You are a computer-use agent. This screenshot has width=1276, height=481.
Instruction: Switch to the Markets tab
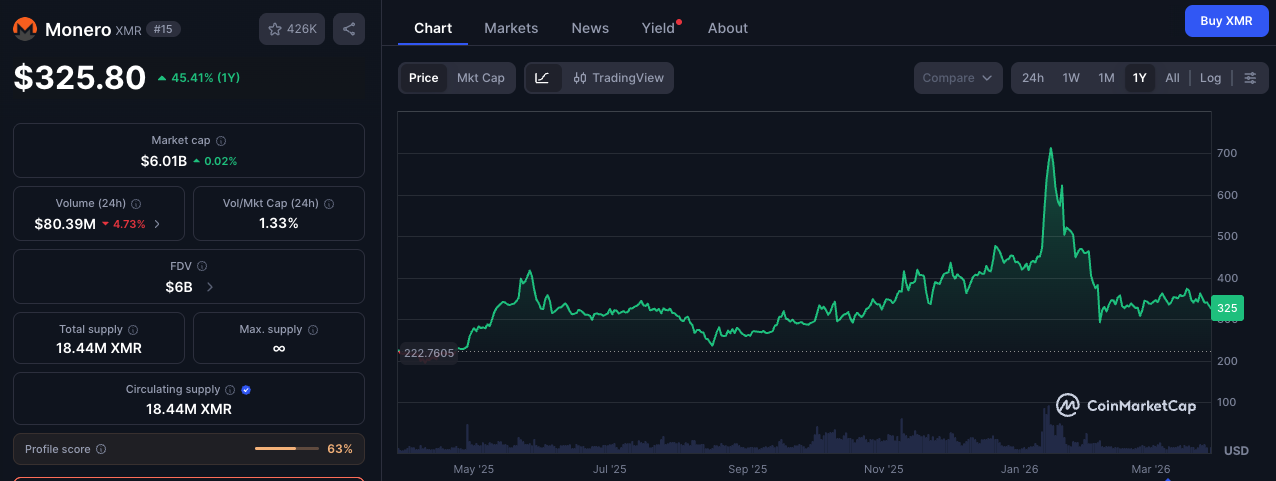[x=511, y=28]
